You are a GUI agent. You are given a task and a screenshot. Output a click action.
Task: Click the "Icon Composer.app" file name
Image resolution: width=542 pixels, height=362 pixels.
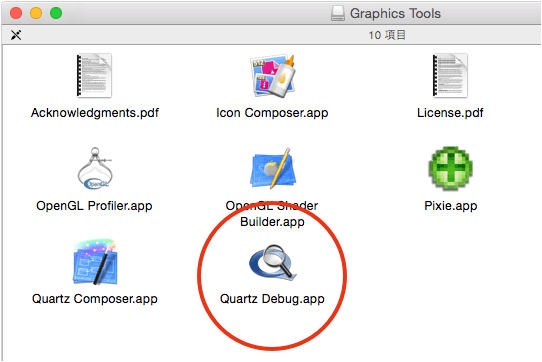272,113
